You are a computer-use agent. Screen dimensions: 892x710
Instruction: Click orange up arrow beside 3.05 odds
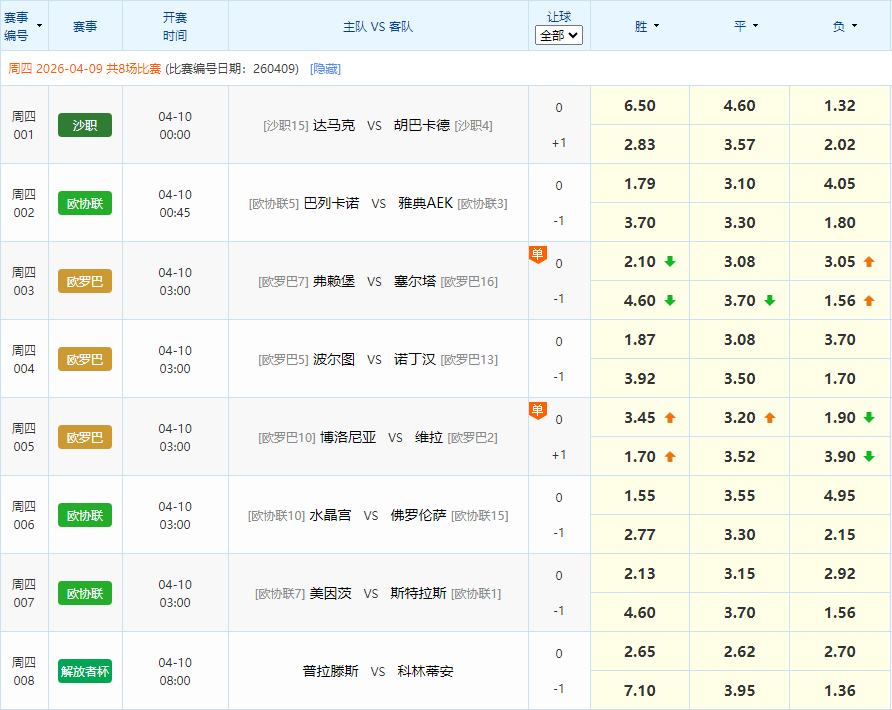869,262
